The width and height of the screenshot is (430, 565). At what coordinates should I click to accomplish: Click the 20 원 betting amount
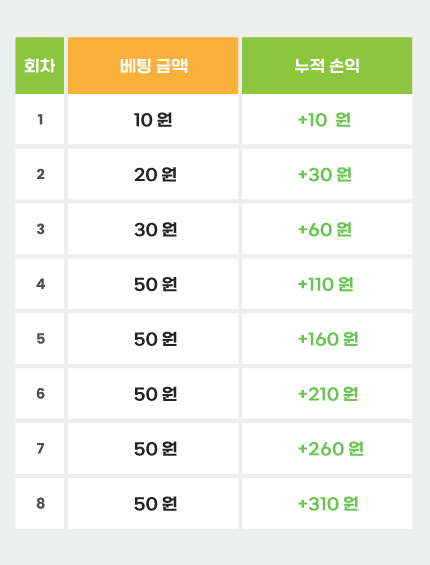[x=153, y=174]
